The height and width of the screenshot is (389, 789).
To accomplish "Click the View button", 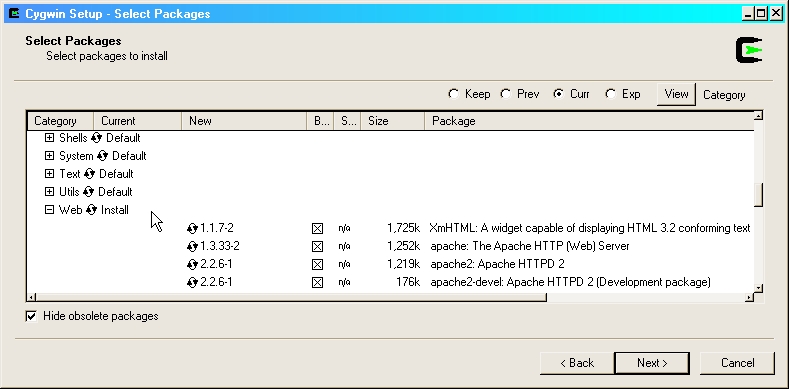I will coord(676,94).
